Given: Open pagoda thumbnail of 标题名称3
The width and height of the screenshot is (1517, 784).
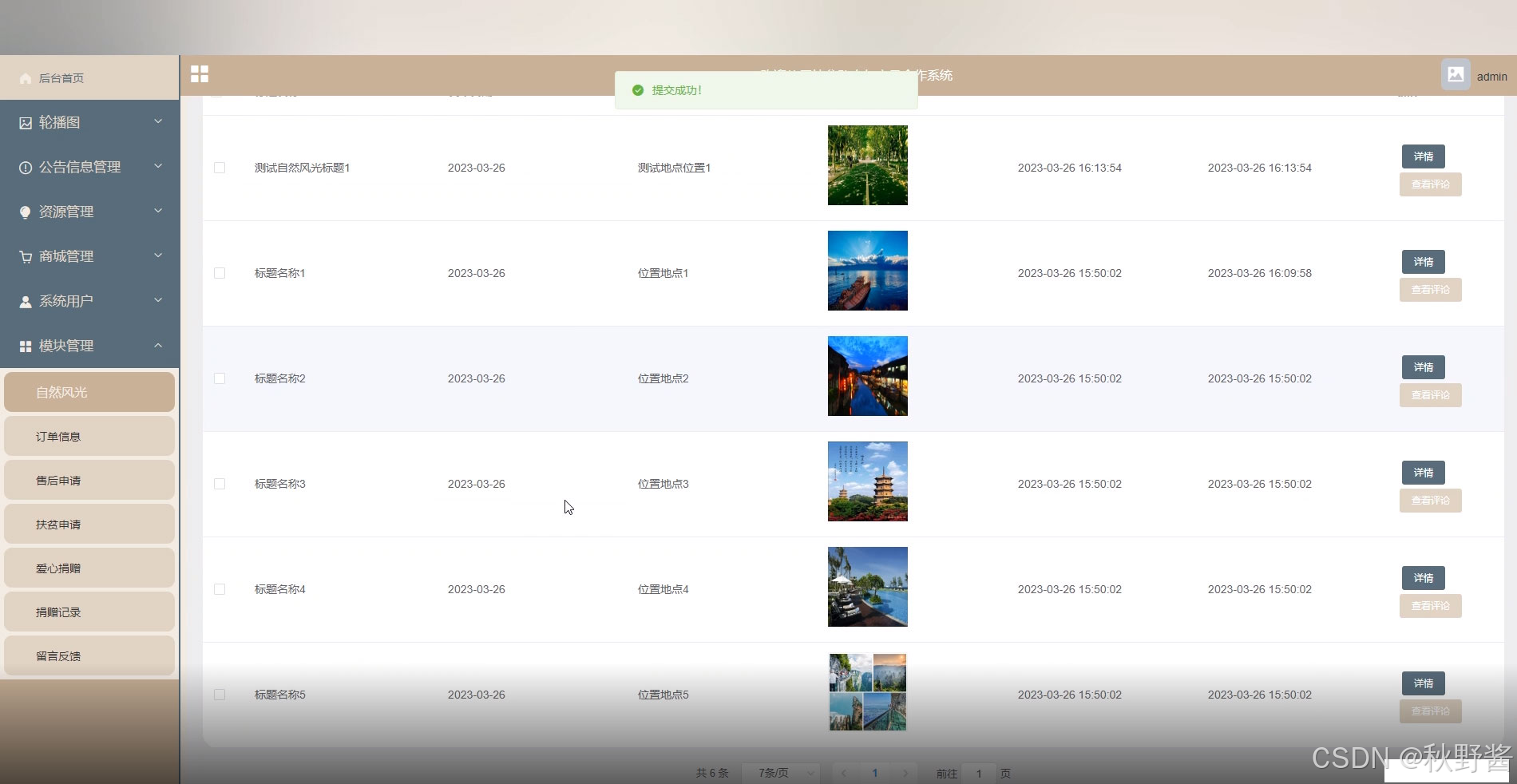Looking at the screenshot, I should pos(868,481).
